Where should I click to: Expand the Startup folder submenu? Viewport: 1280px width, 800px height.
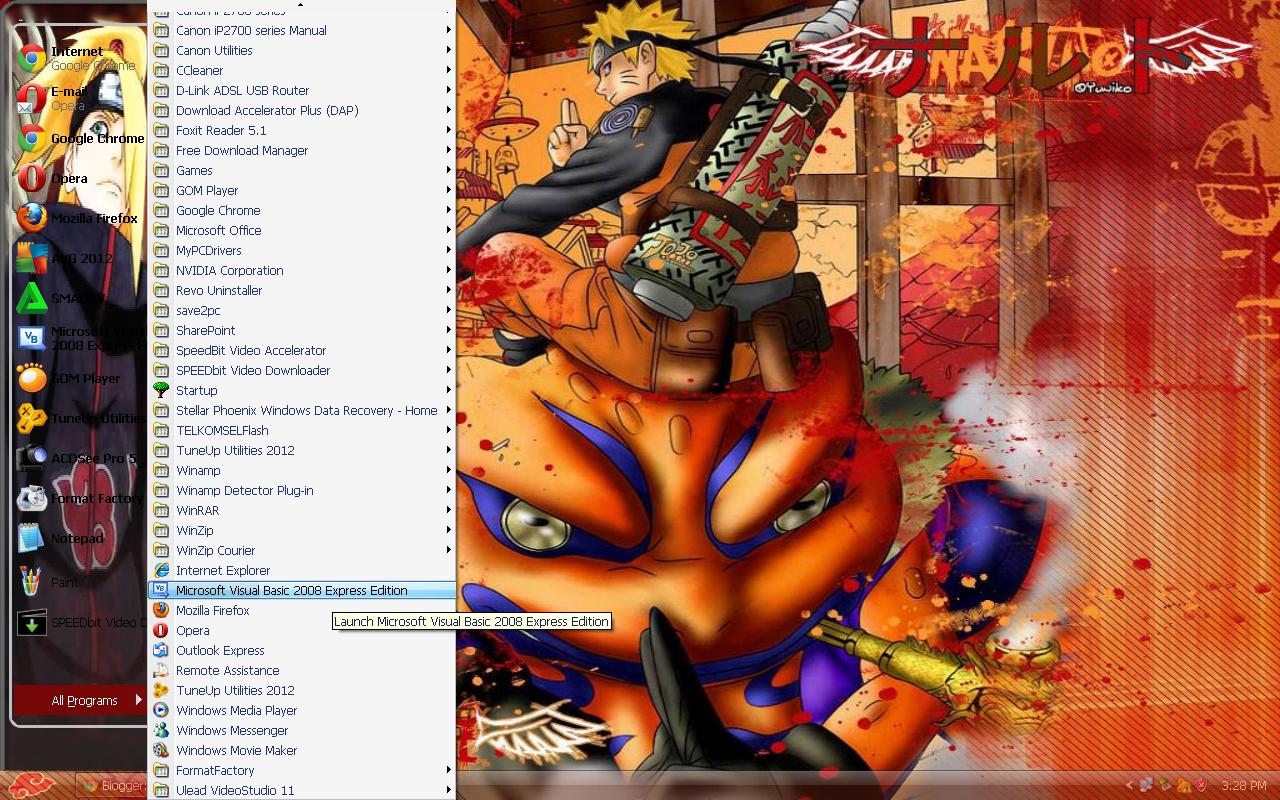pos(196,390)
